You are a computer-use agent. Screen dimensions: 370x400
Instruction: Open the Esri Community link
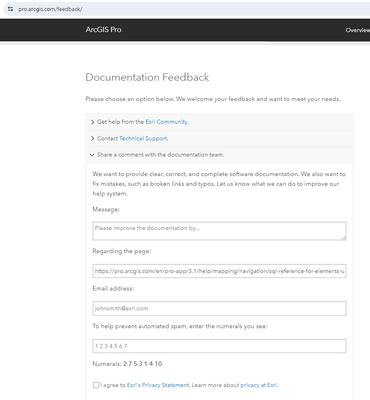click(x=167, y=122)
